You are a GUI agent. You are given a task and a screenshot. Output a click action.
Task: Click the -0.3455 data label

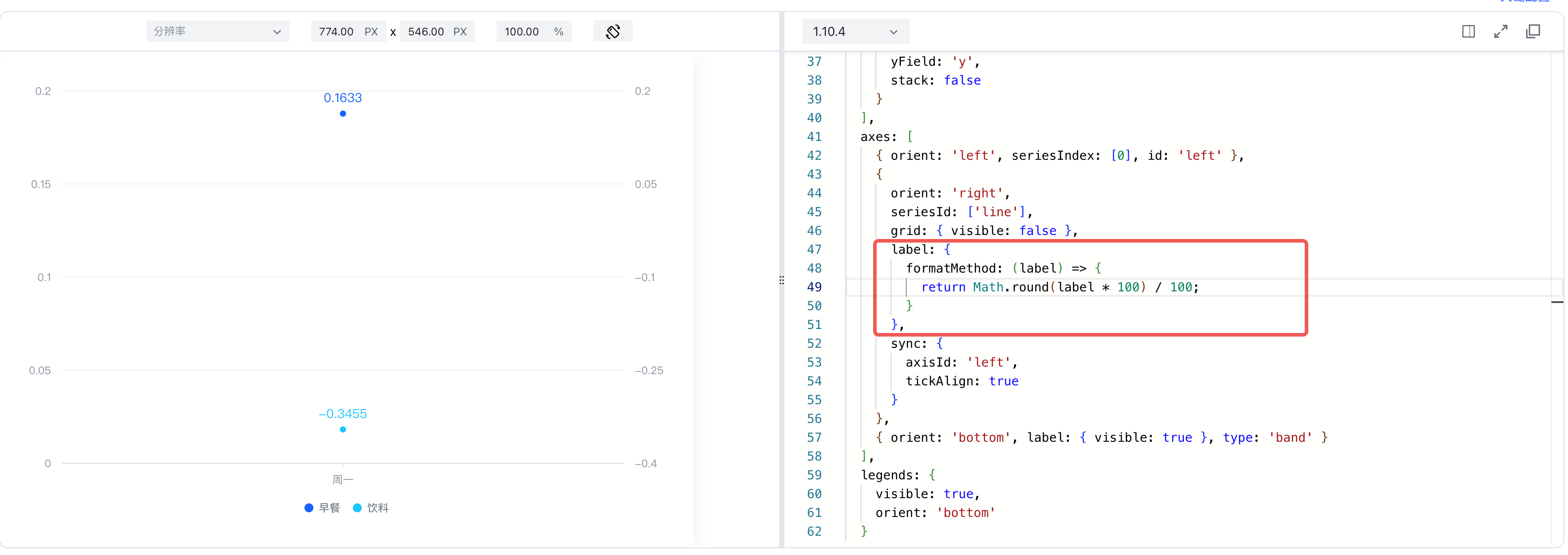coord(343,414)
